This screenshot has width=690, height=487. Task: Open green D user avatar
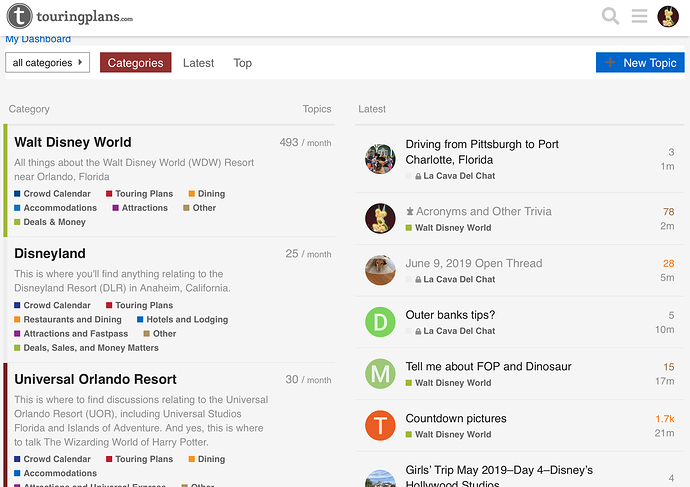[380, 322]
